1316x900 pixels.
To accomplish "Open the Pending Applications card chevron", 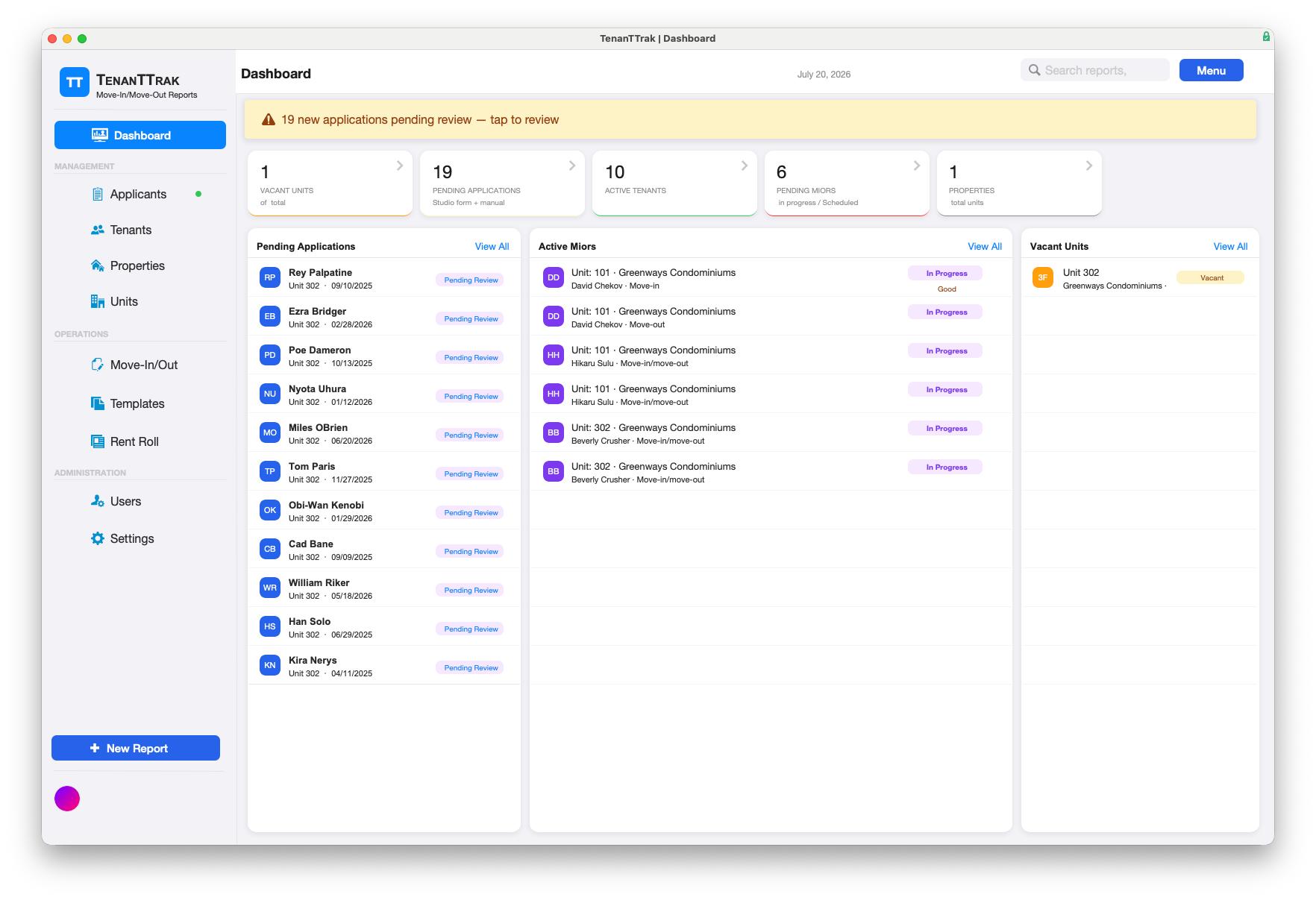I will coord(572,166).
